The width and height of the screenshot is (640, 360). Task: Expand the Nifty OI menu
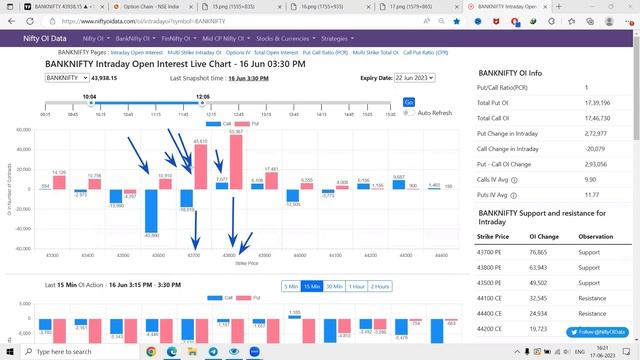pos(96,38)
